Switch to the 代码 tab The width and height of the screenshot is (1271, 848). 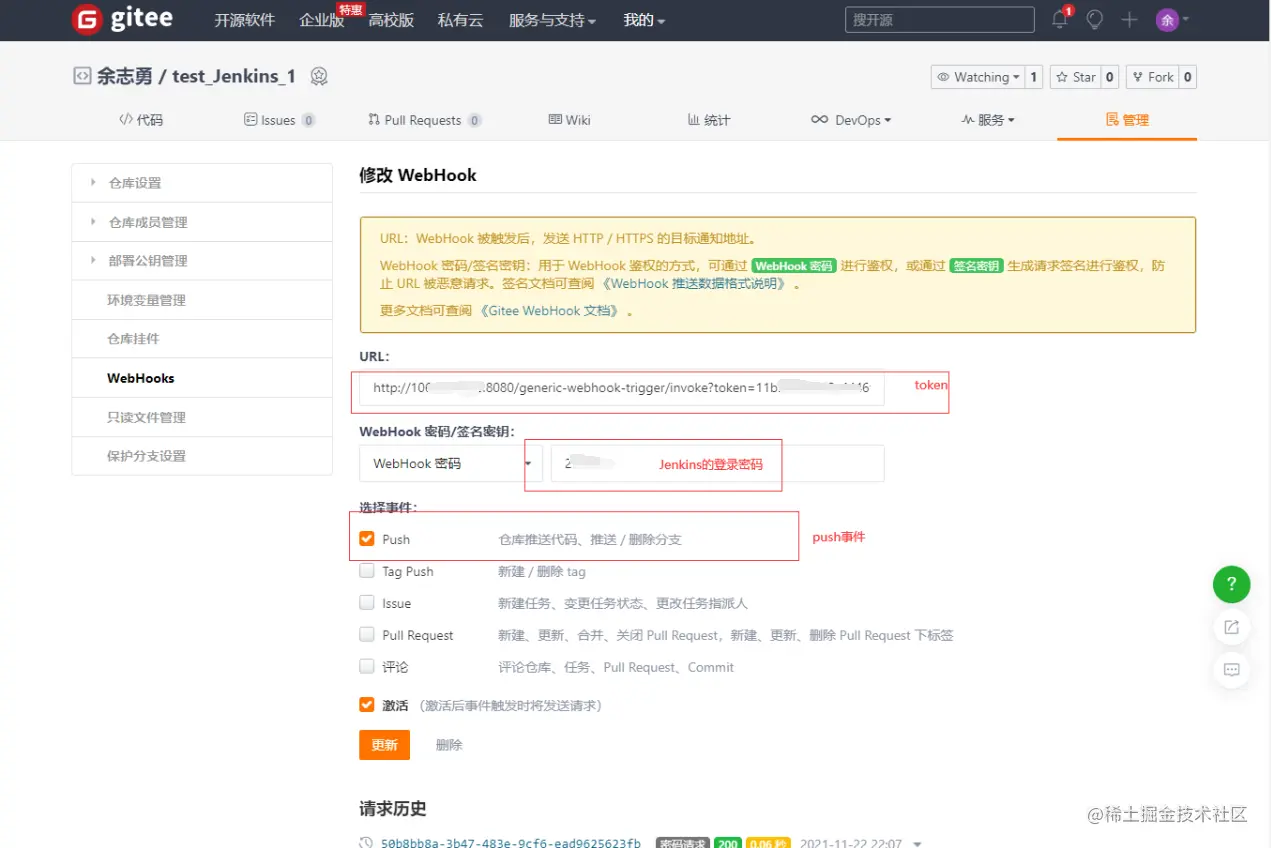[141, 120]
